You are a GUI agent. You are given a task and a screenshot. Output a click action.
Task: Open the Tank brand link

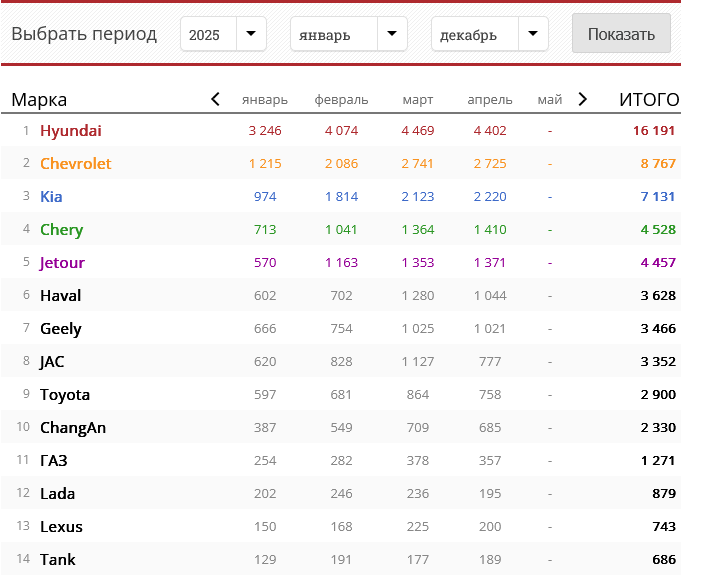[x=58, y=559]
